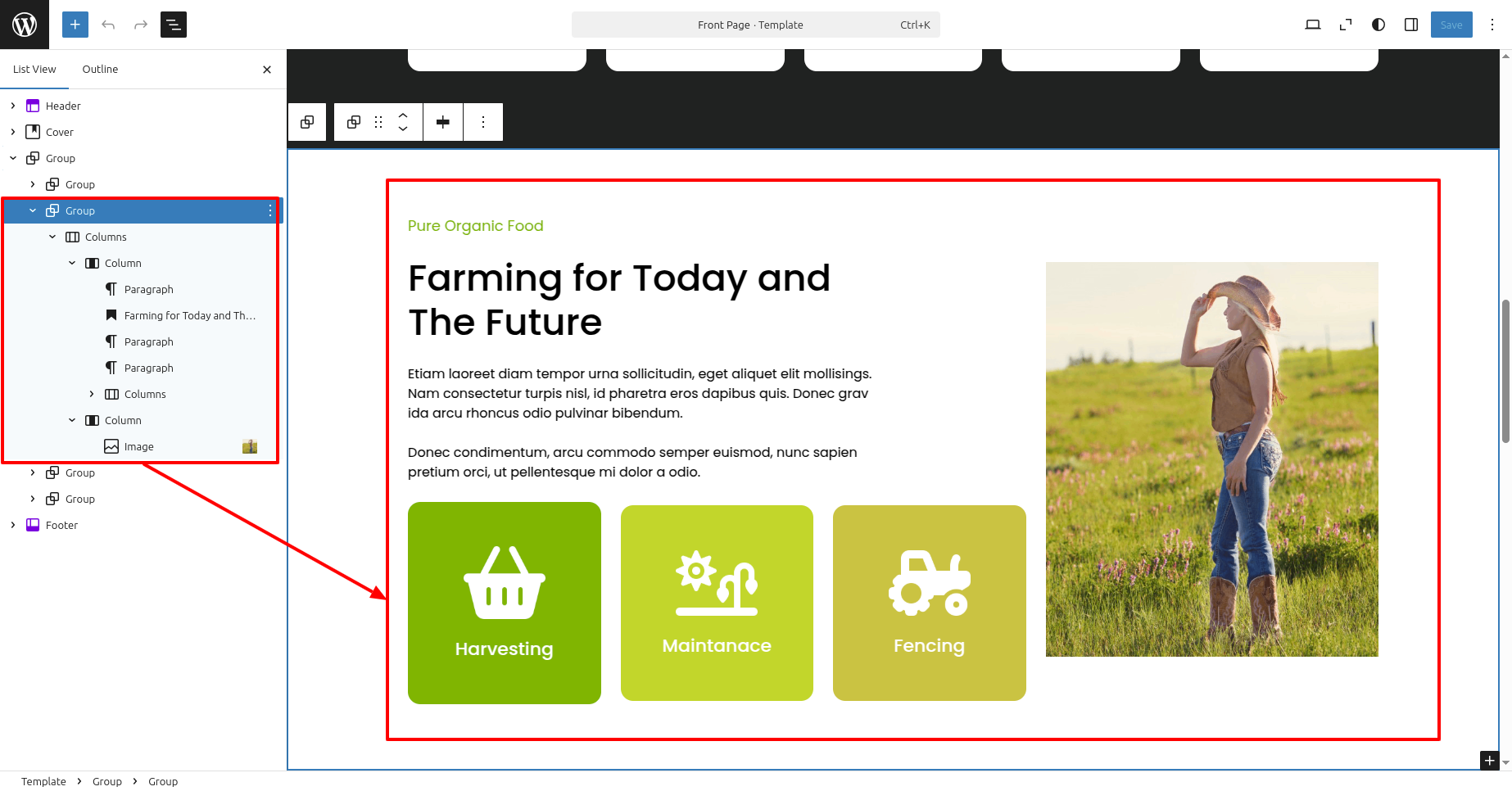Screen dimensions: 1512x791
Task: Change alignment in block toolbar
Action: click(443, 122)
